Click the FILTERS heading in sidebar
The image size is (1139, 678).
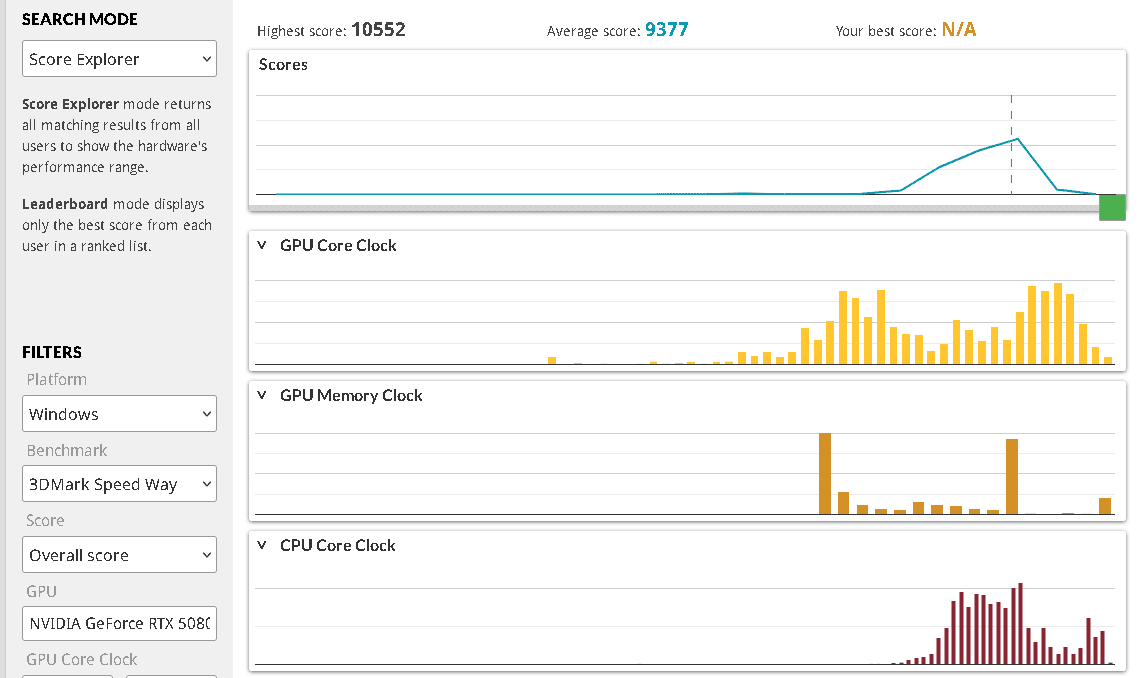(52, 352)
